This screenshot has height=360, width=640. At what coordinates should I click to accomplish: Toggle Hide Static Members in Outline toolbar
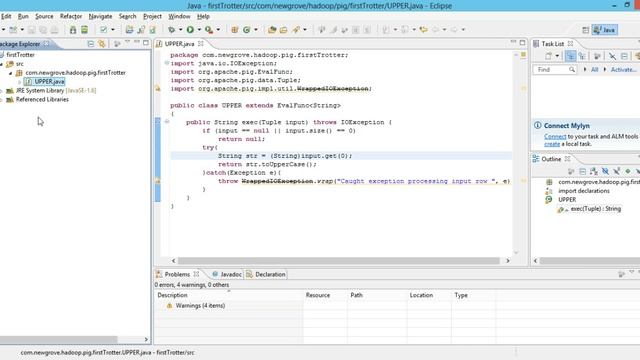click(x=617, y=171)
